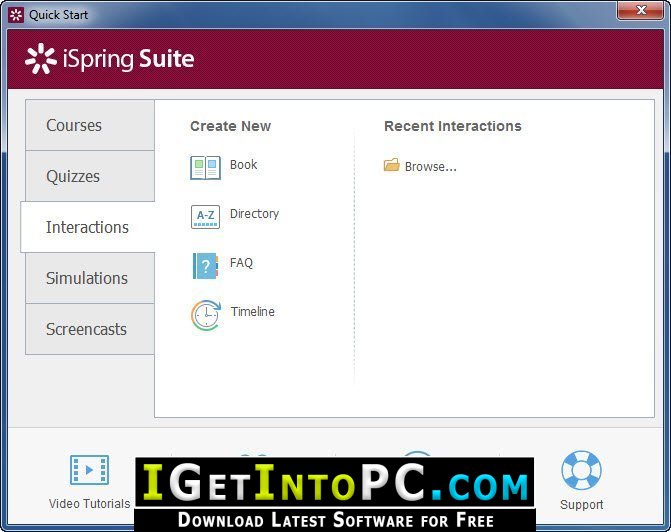
Task: Open the Simulations tab
Action: (x=90, y=278)
